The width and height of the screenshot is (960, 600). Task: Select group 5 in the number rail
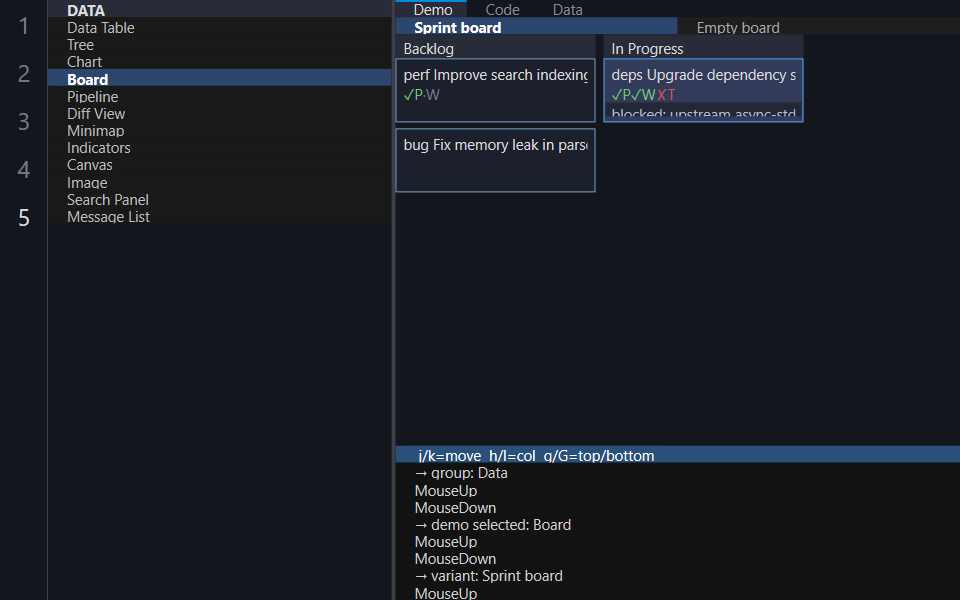pyautogui.click(x=23, y=217)
